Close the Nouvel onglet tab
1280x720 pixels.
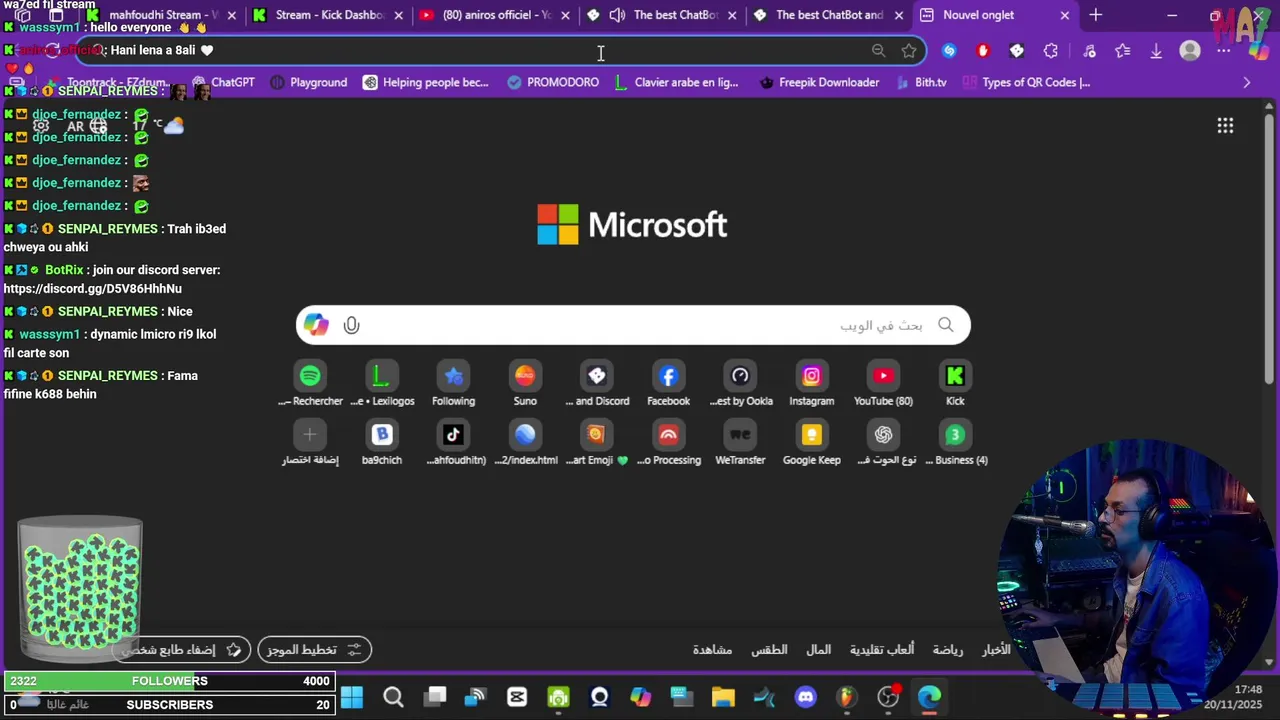click(x=1064, y=15)
